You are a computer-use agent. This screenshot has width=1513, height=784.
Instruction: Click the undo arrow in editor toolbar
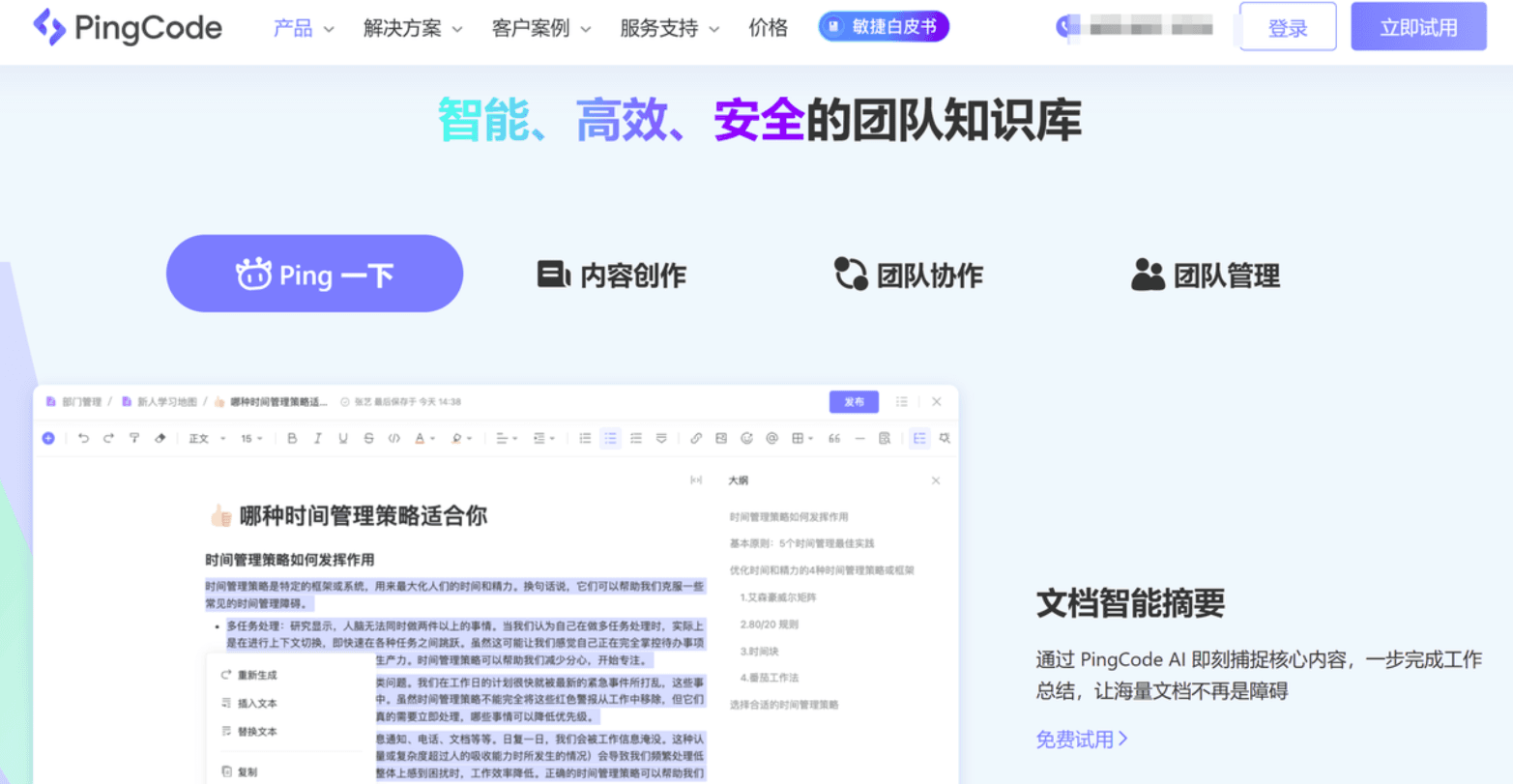coord(83,439)
